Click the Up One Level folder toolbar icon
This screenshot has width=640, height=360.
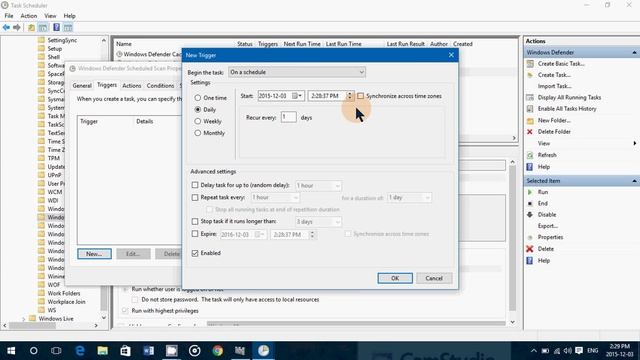pyautogui.click(x=31, y=27)
